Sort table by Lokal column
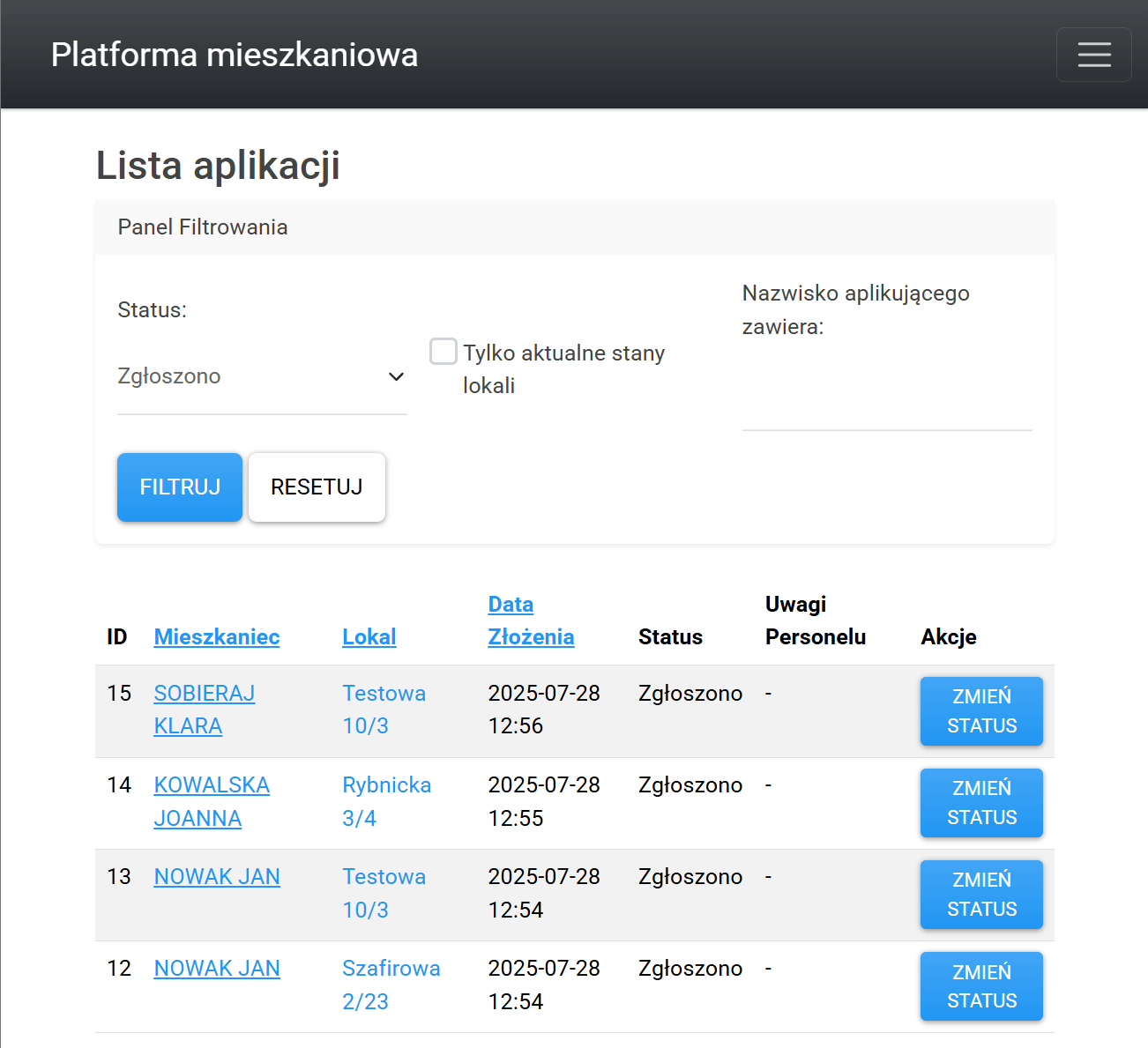The image size is (1148, 1048). pos(369,637)
